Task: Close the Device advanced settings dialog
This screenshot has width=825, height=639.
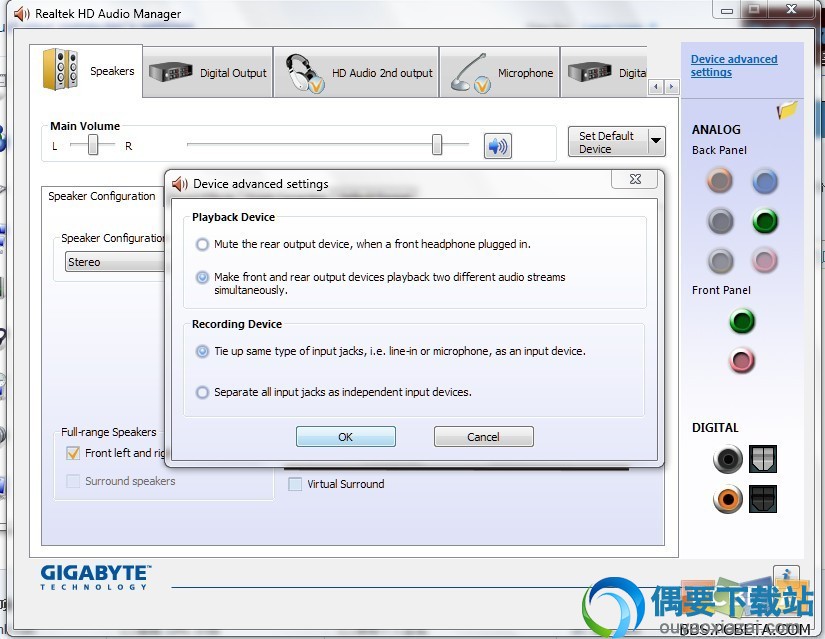Action: pos(635,179)
